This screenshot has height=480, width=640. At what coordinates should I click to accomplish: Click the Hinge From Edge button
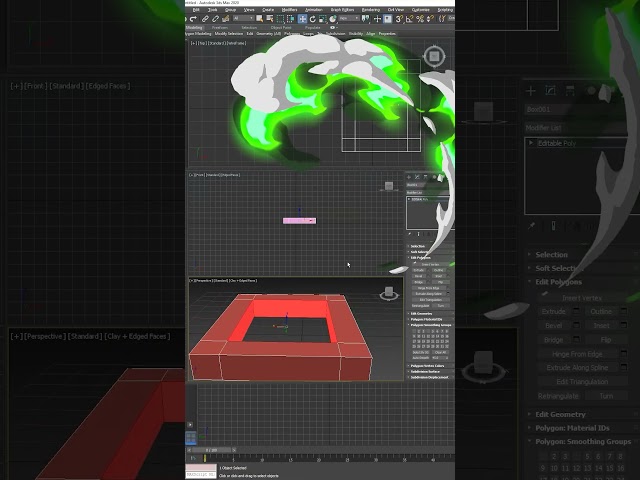429,288
